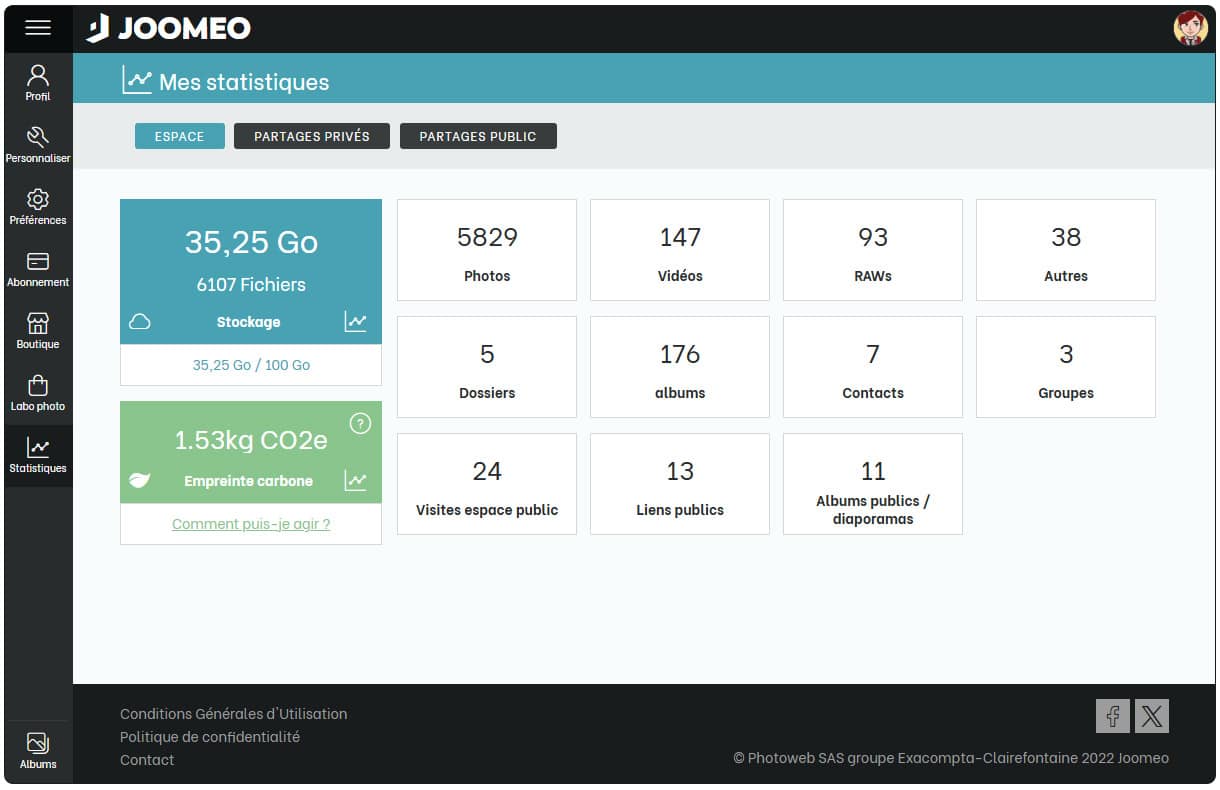The image size is (1220, 790).
Task: Open the X social link
Action: [1152, 716]
